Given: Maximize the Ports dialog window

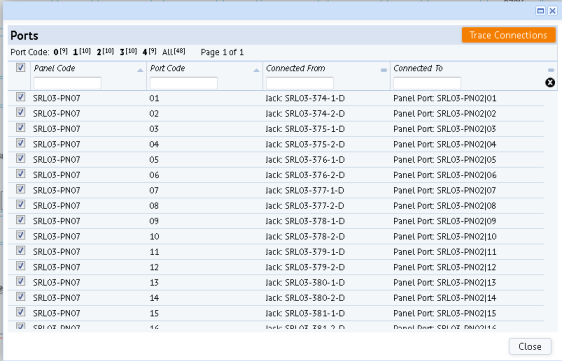Looking at the screenshot, I should click(x=540, y=11).
